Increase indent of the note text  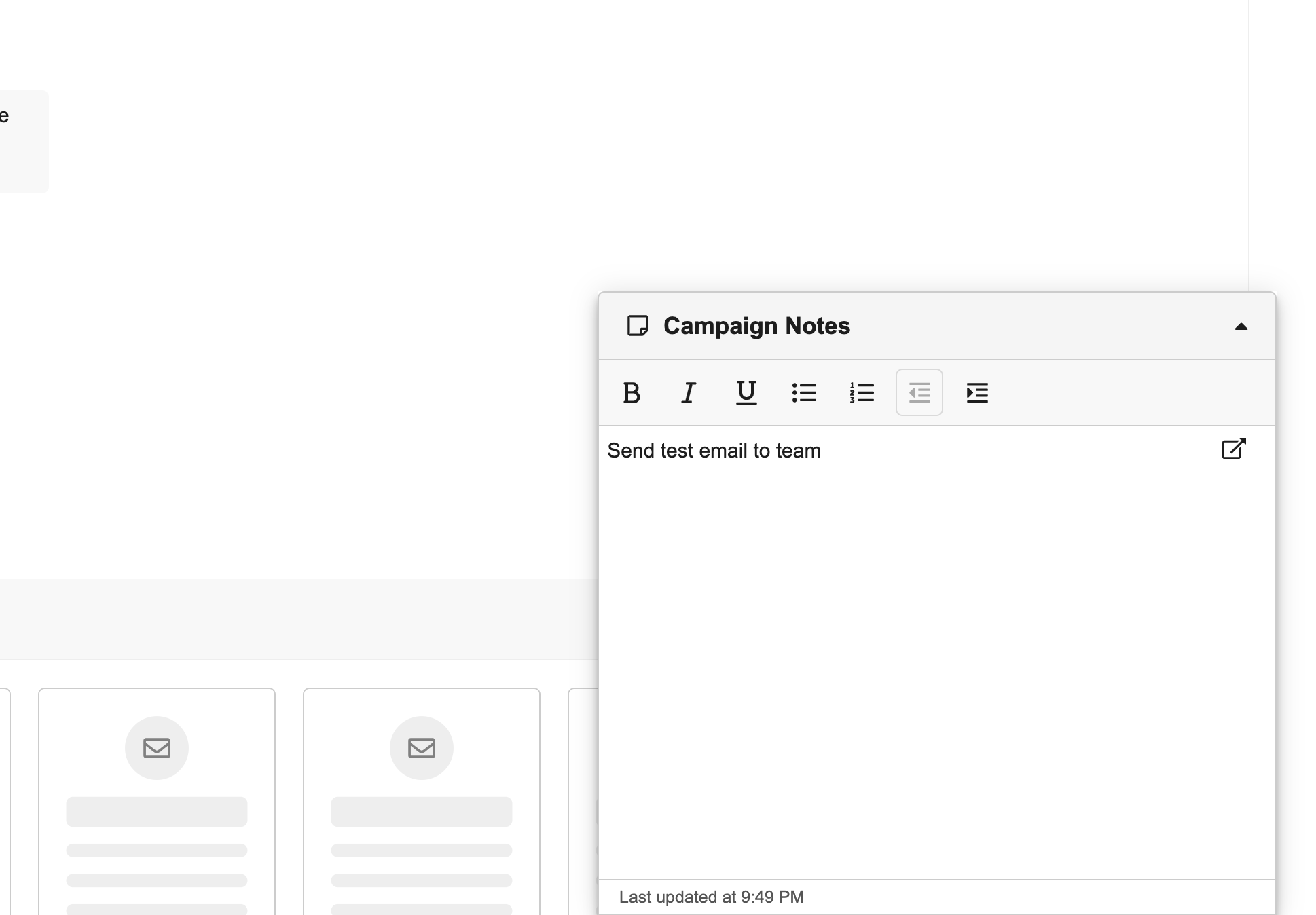977,393
